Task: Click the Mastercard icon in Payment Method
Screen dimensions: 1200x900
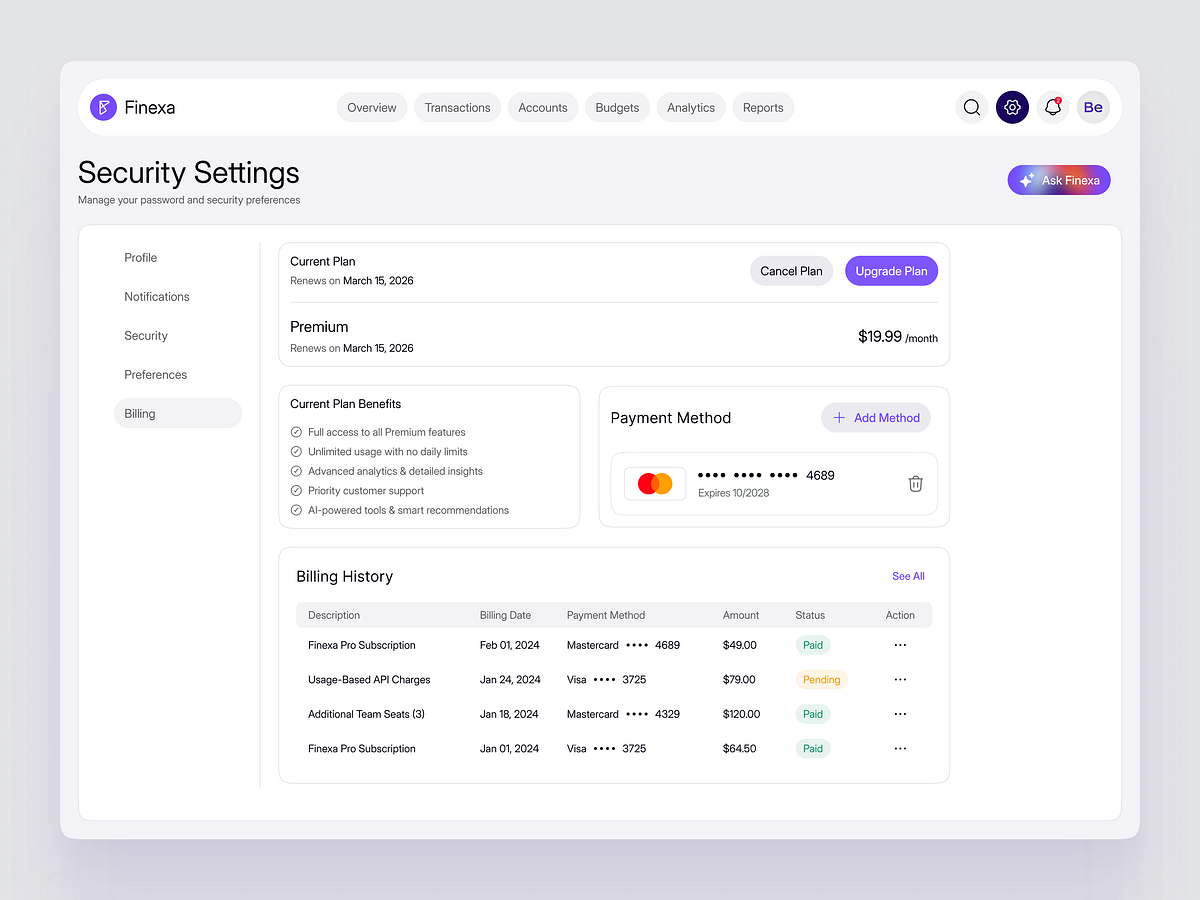Action: (x=654, y=482)
